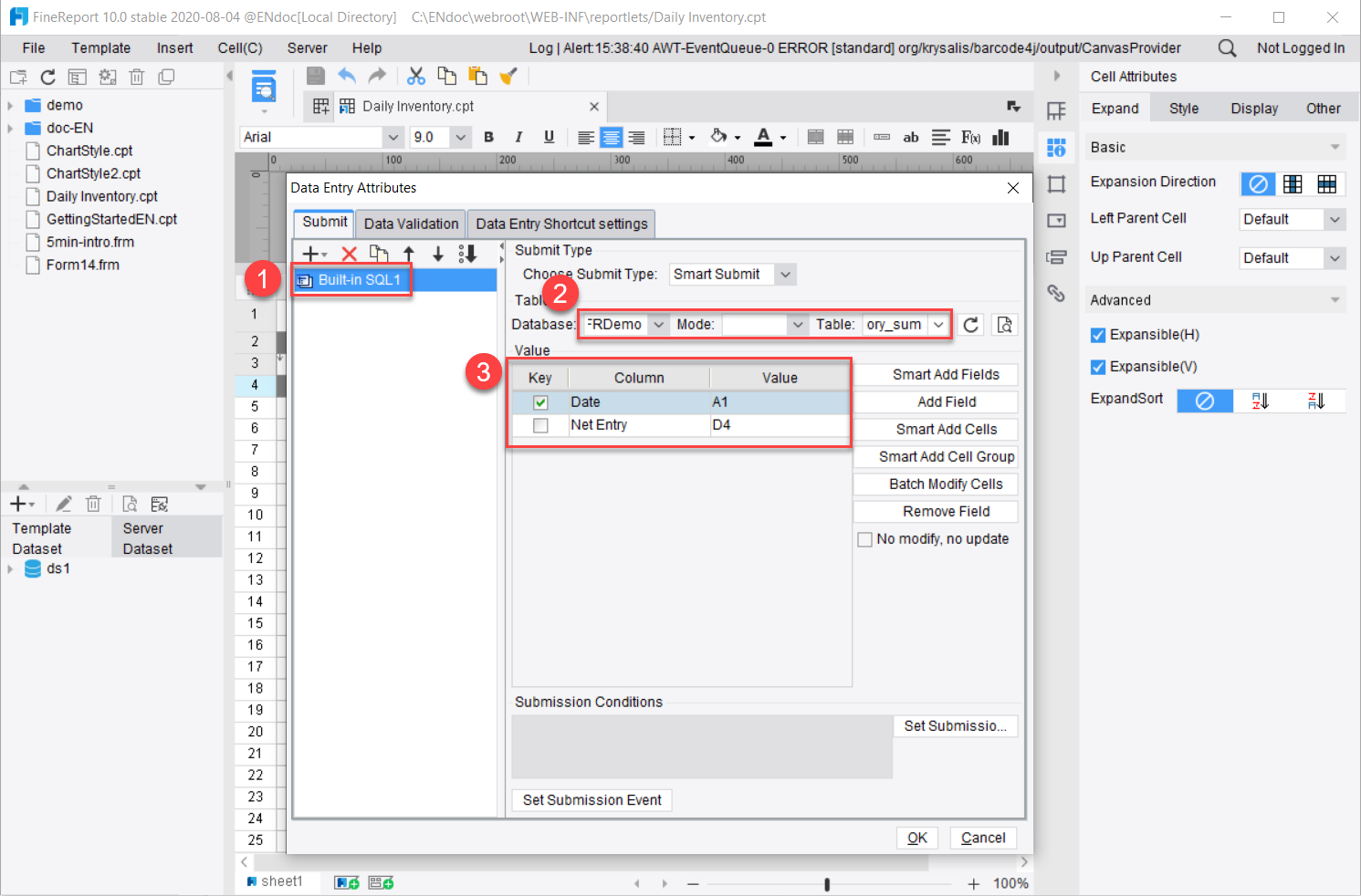Open the Database dropdown showing FRDemo

pyautogui.click(x=658, y=324)
